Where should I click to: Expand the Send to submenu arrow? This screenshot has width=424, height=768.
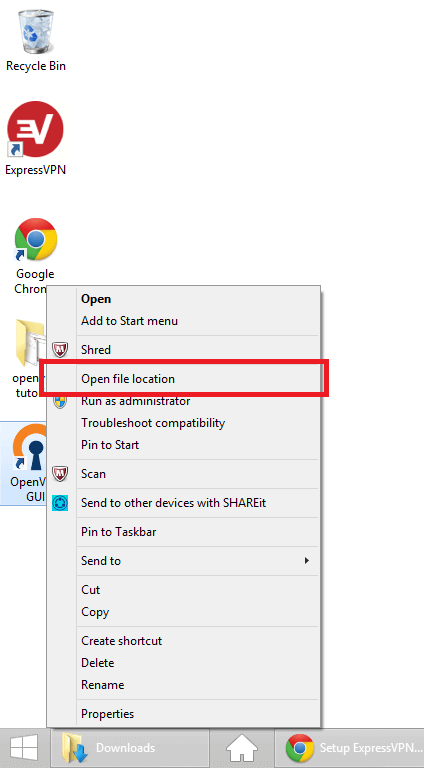click(306, 560)
